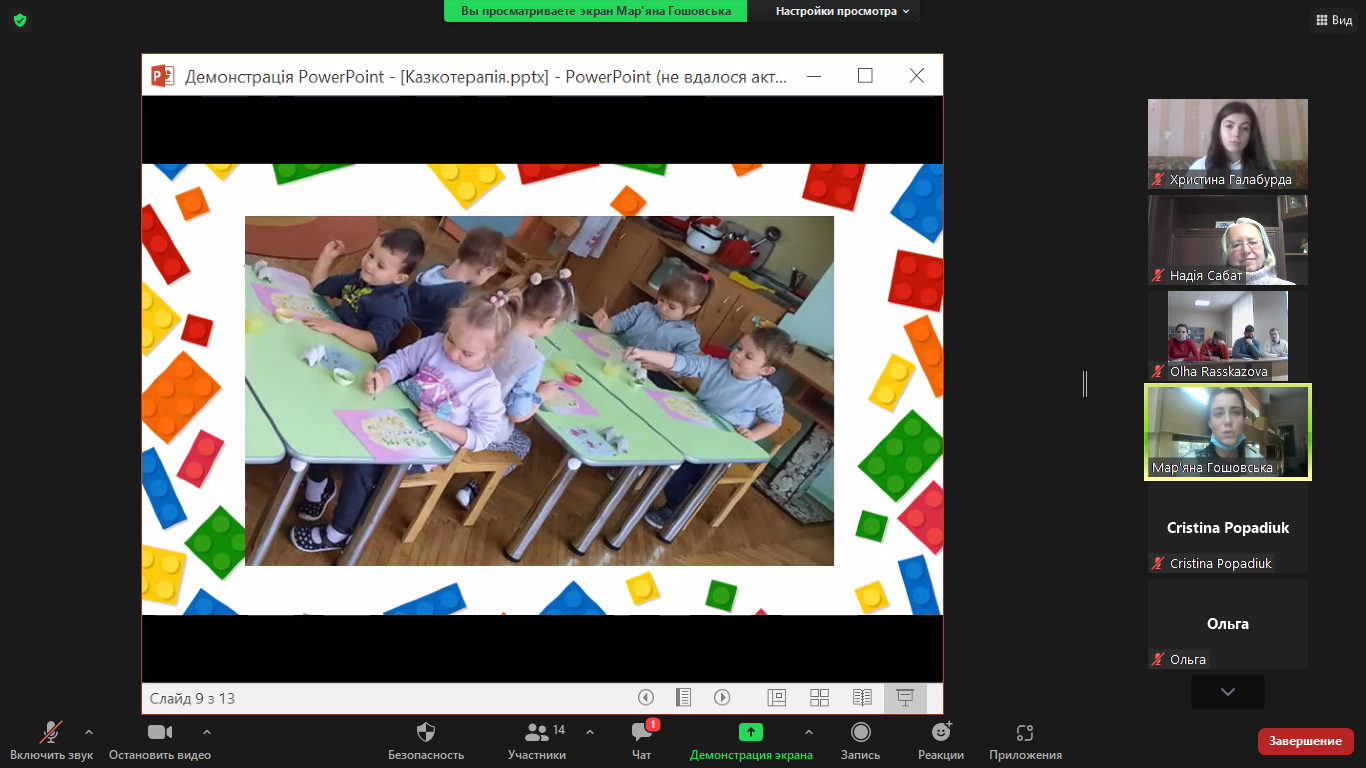Open the Chat panel
This screenshot has width=1366, height=768.
coord(642,733)
